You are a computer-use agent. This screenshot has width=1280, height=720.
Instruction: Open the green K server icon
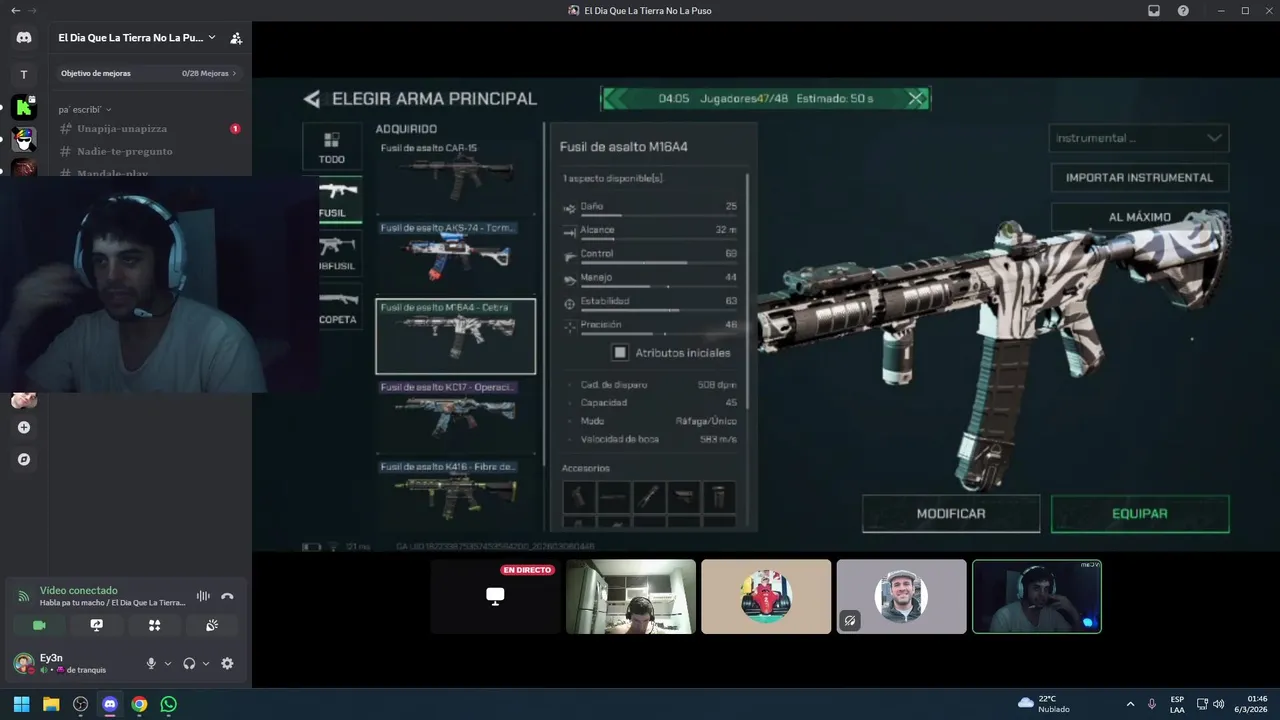(x=24, y=108)
